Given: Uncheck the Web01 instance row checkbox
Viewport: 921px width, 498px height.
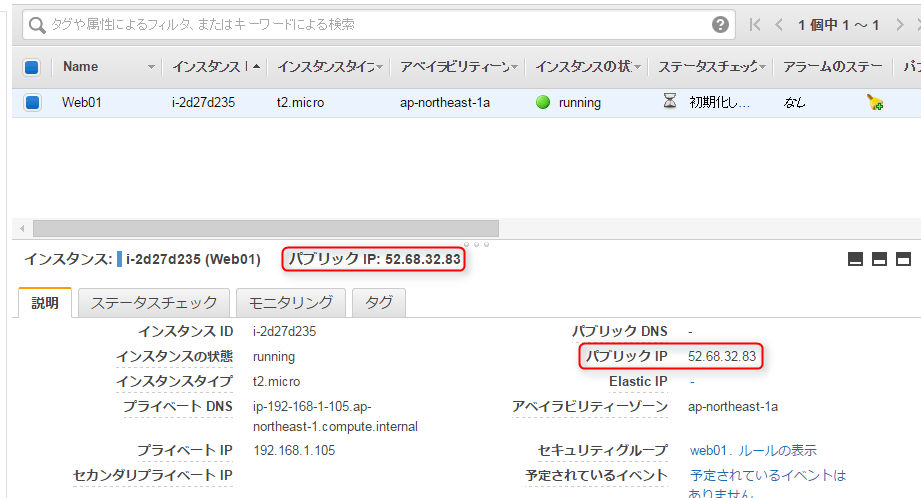Looking at the screenshot, I should coord(32,102).
